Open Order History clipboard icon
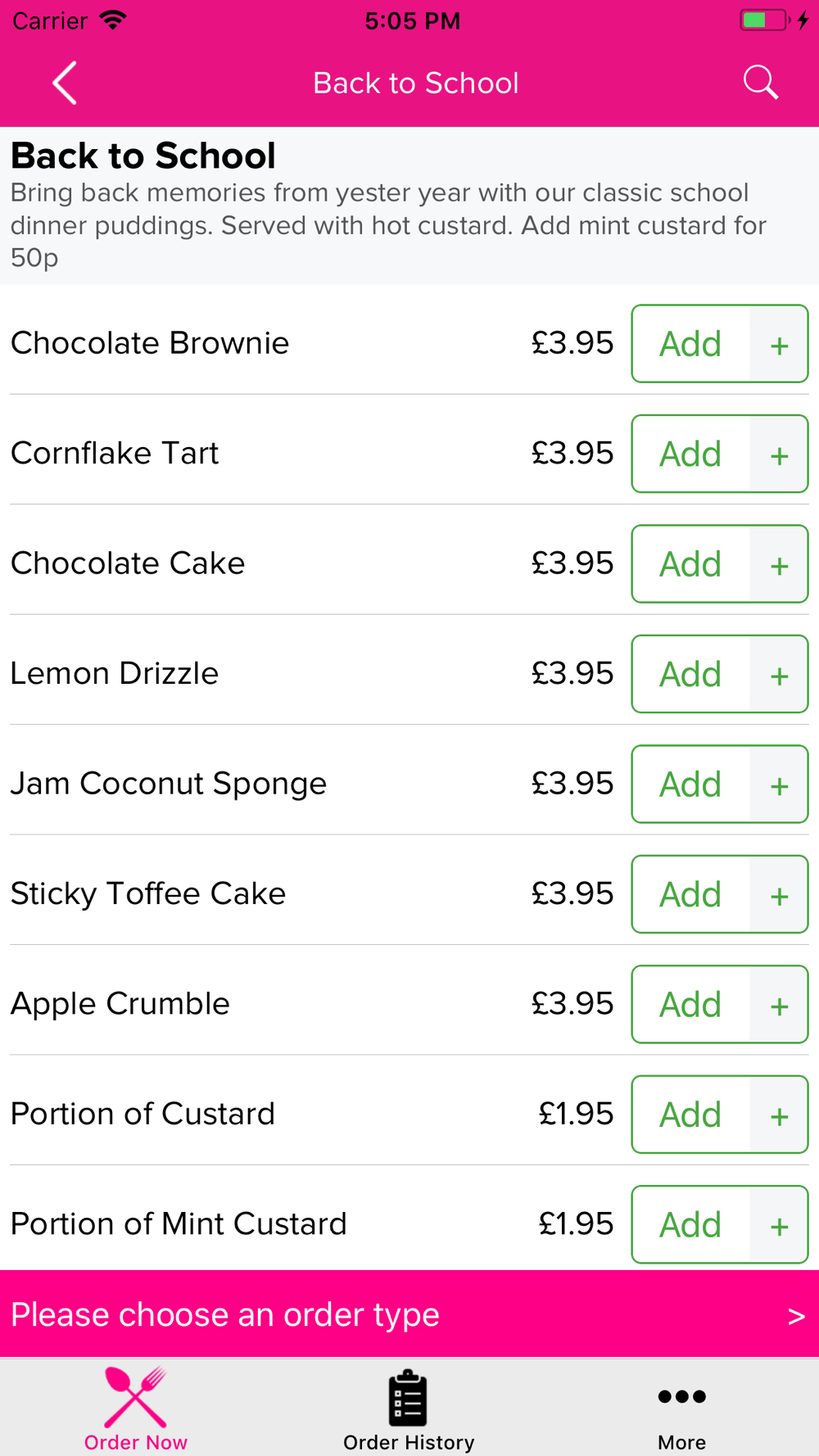 (408, 1397)
